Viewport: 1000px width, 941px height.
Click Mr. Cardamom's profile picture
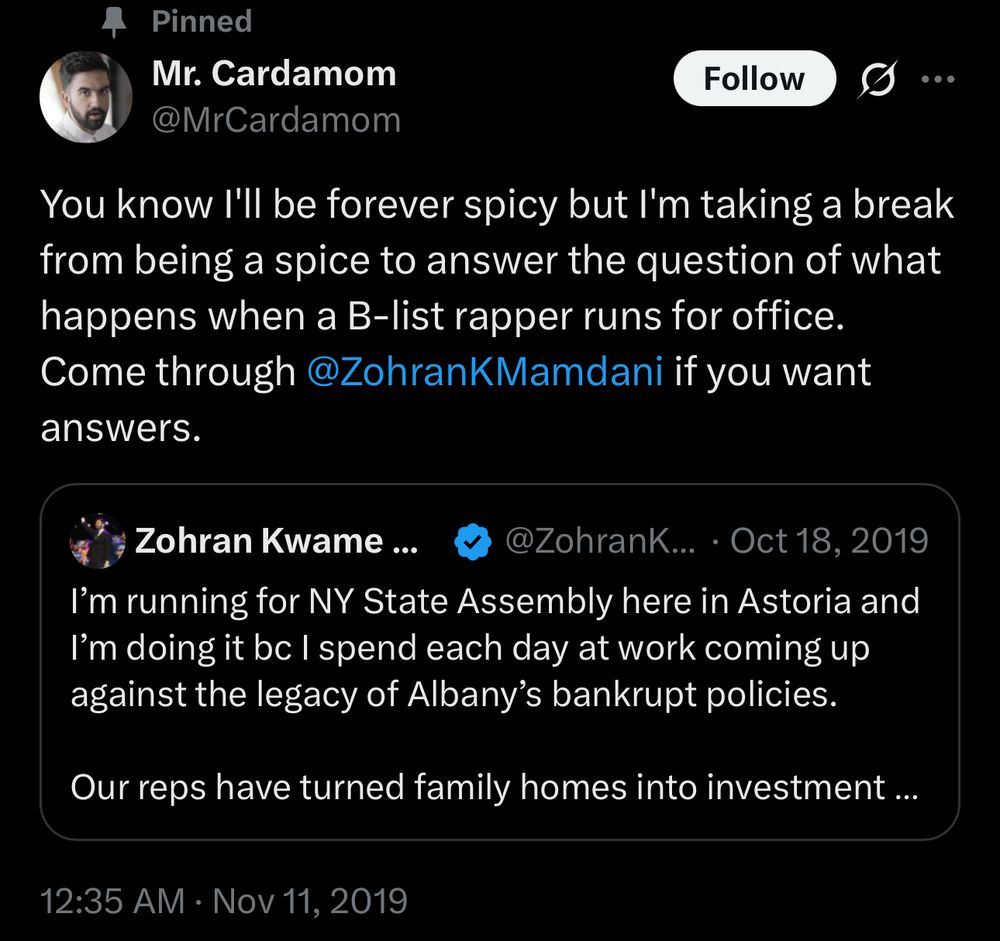(85, 97)
